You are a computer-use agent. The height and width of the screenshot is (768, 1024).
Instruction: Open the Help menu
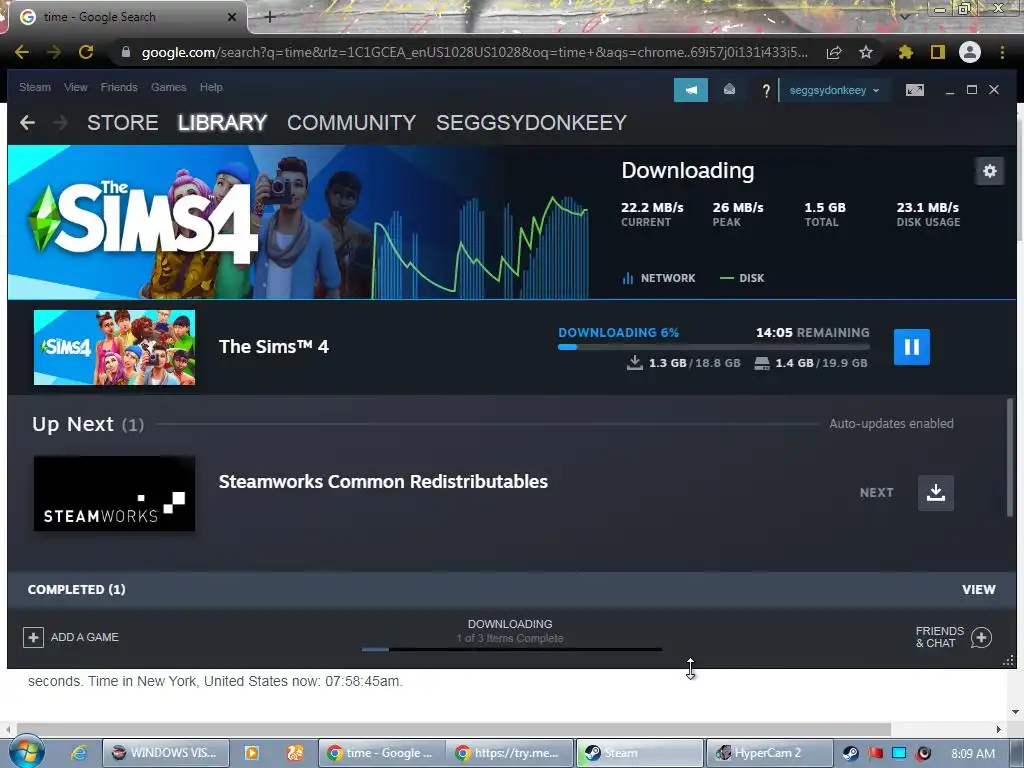coord(211,87)
